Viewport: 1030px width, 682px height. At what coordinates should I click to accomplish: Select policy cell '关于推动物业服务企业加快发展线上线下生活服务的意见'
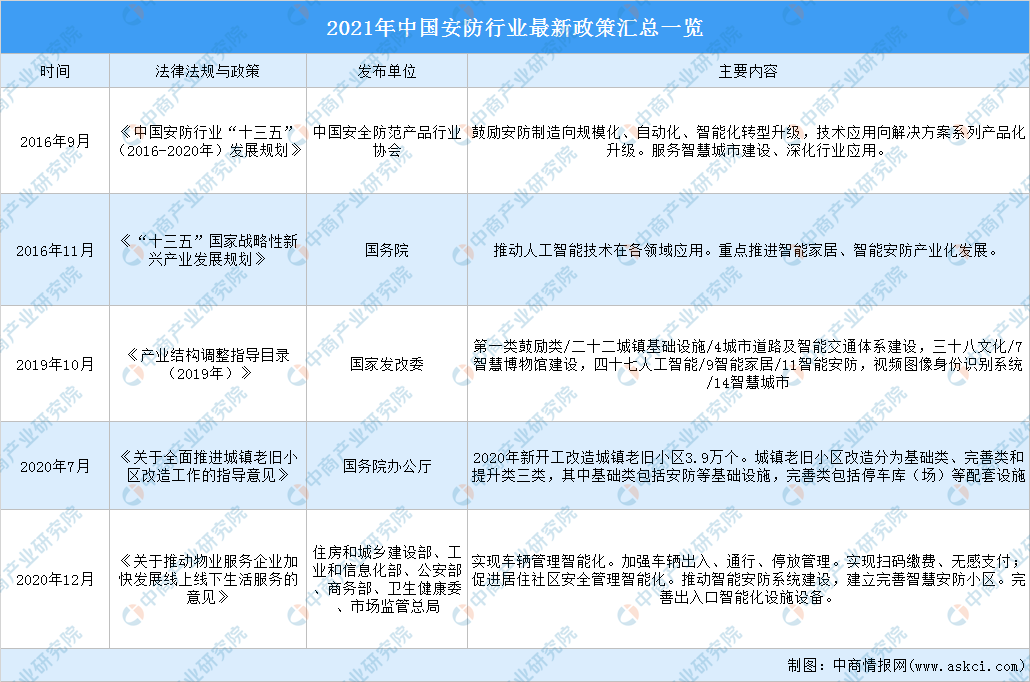pyautogui.click(x=208, y=580)
